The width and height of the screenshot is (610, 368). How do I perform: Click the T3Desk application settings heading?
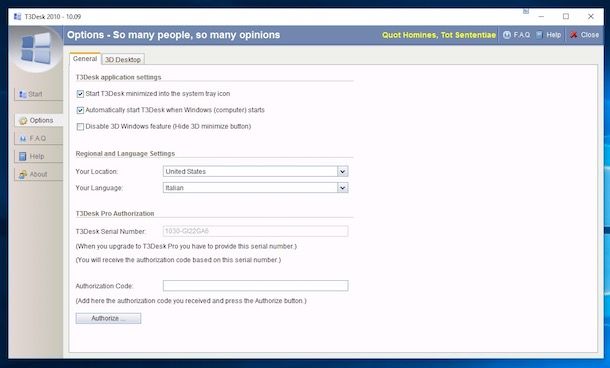118,77
